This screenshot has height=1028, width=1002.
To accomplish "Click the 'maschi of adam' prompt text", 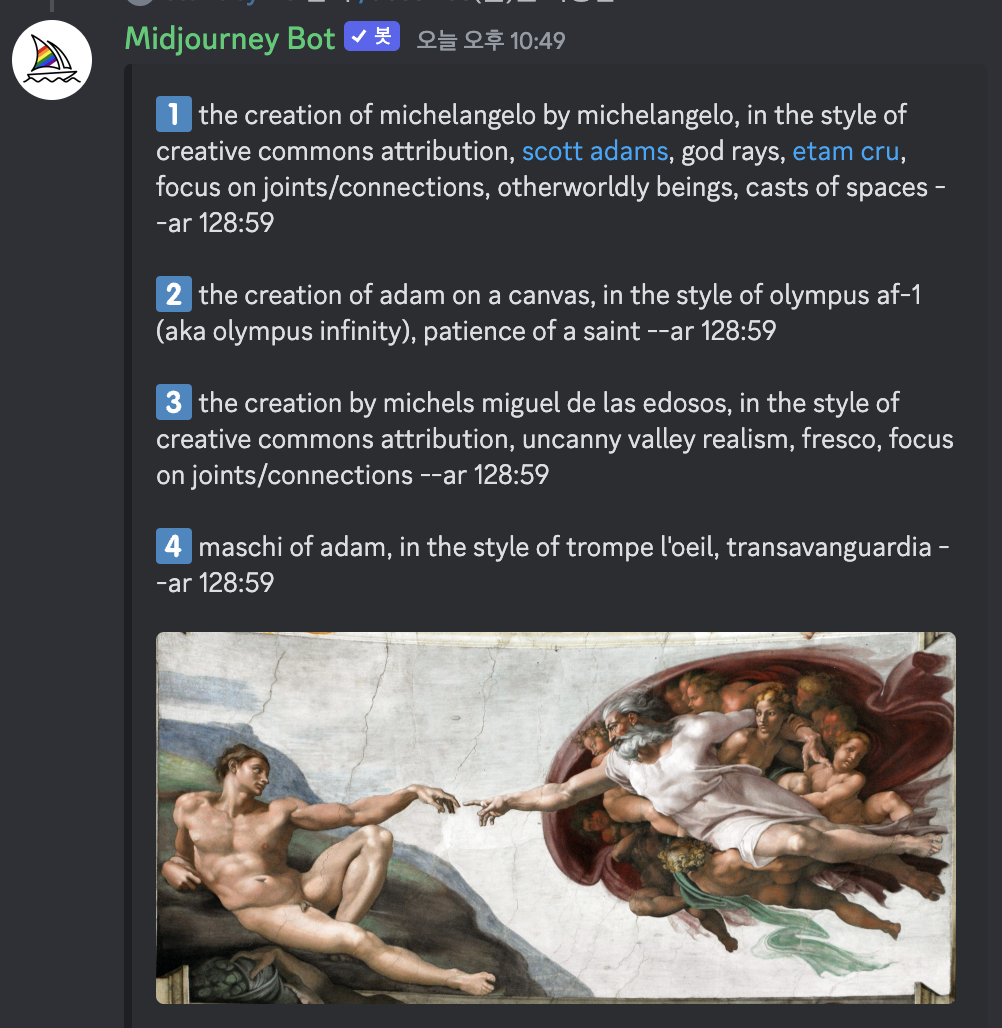I will point(292,547).
